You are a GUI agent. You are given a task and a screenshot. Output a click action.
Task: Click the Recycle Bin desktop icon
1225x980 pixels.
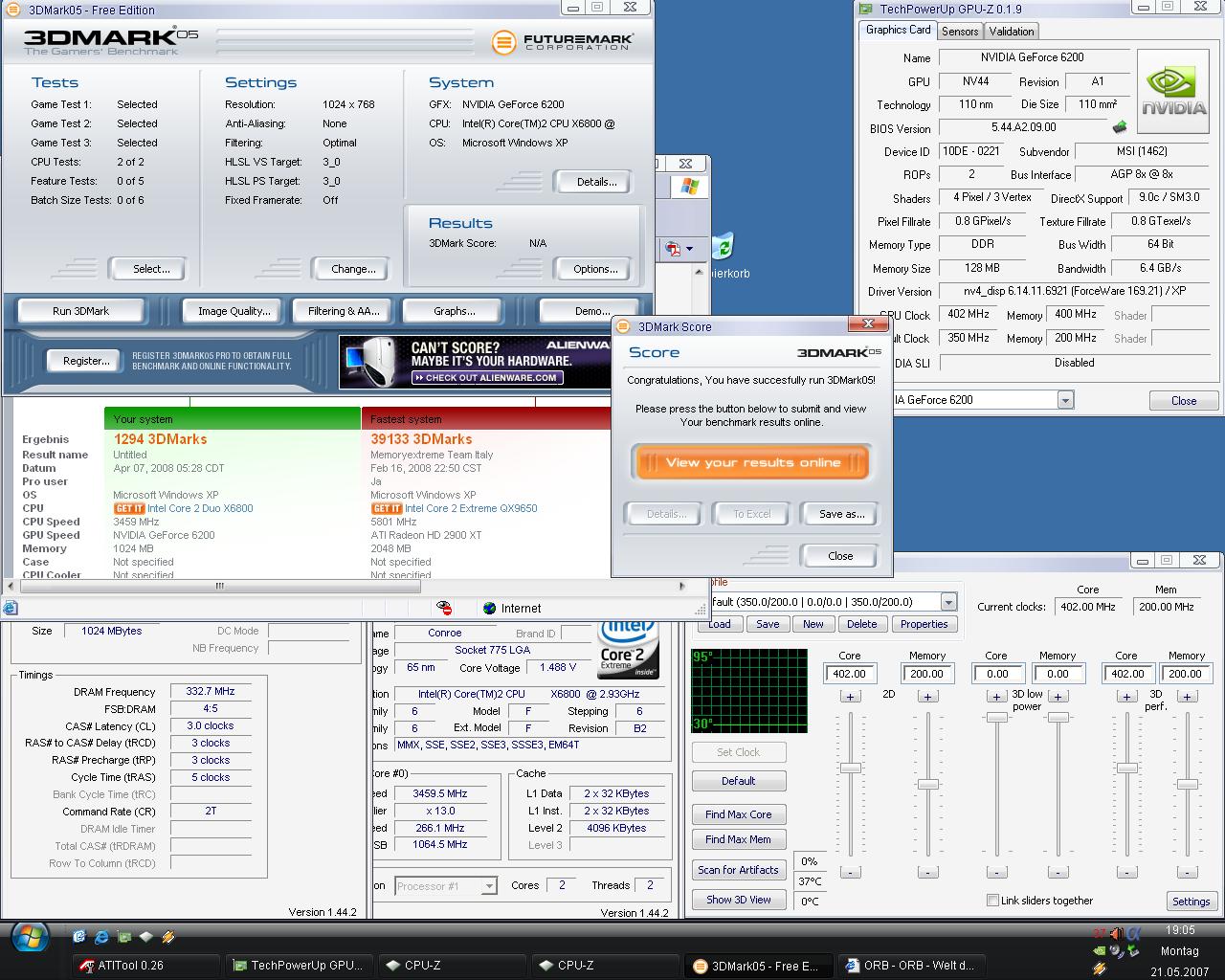tap(724, 247)
